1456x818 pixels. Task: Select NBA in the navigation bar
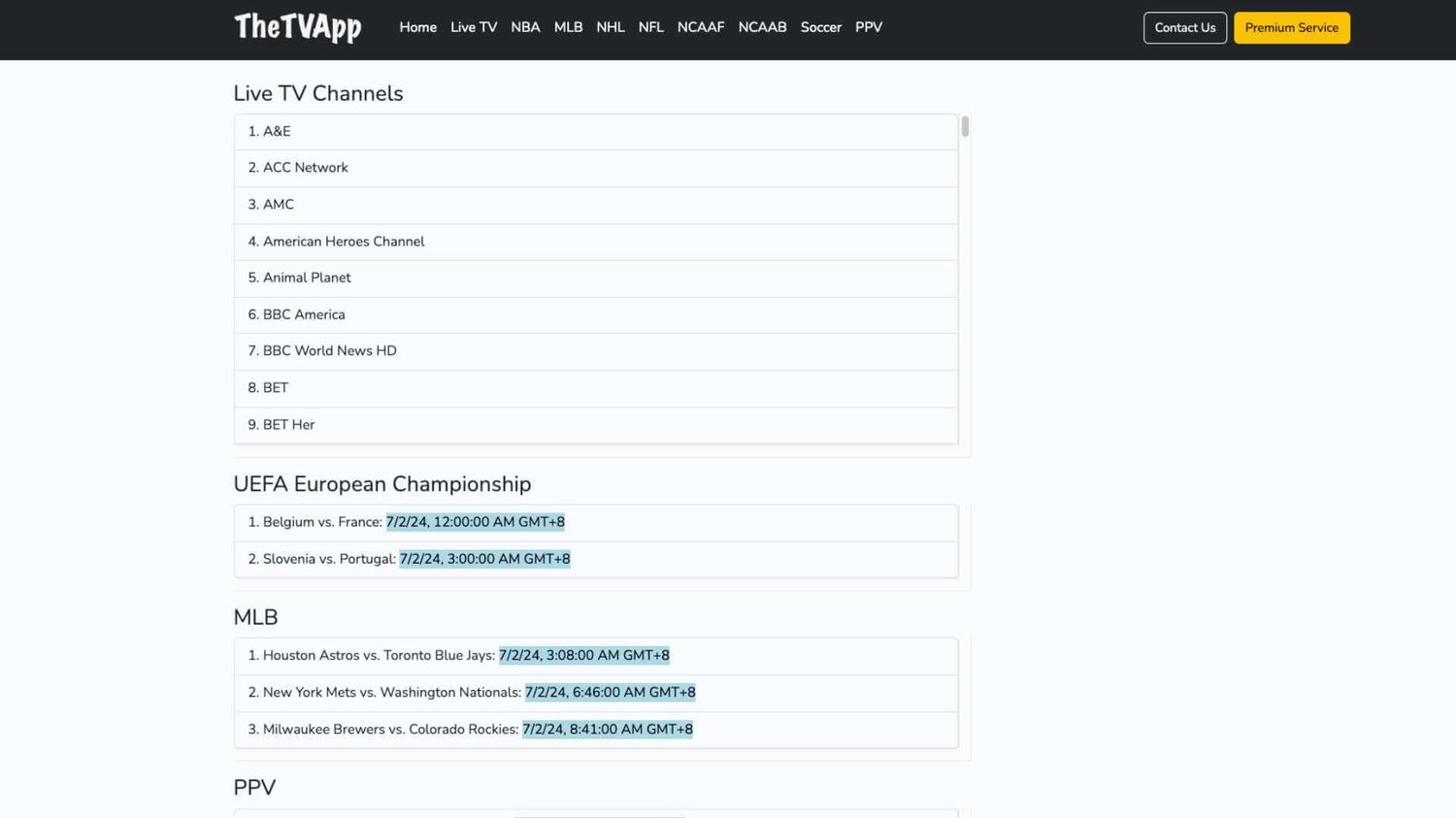click(525, 27)
